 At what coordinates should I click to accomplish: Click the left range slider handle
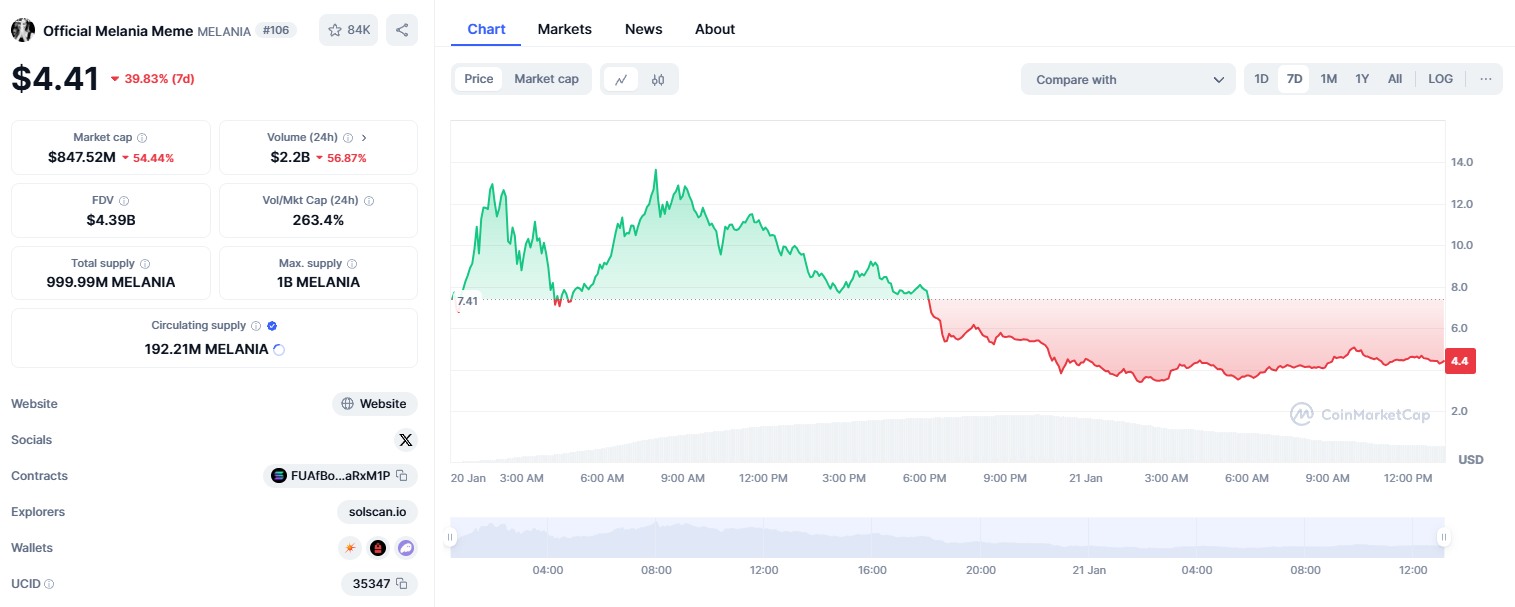(450, 538)
